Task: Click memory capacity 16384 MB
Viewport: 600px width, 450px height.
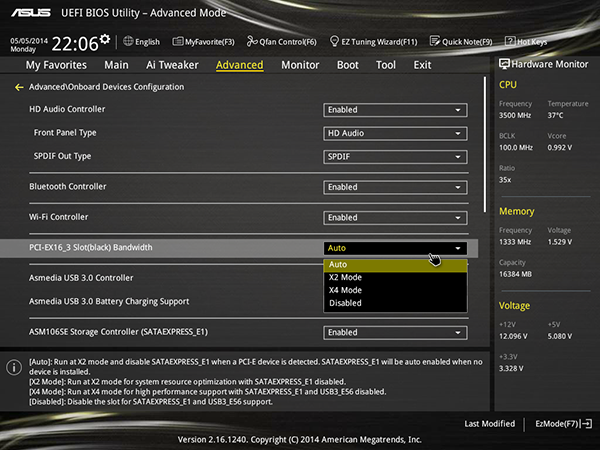Action: (x=515, y=274)
